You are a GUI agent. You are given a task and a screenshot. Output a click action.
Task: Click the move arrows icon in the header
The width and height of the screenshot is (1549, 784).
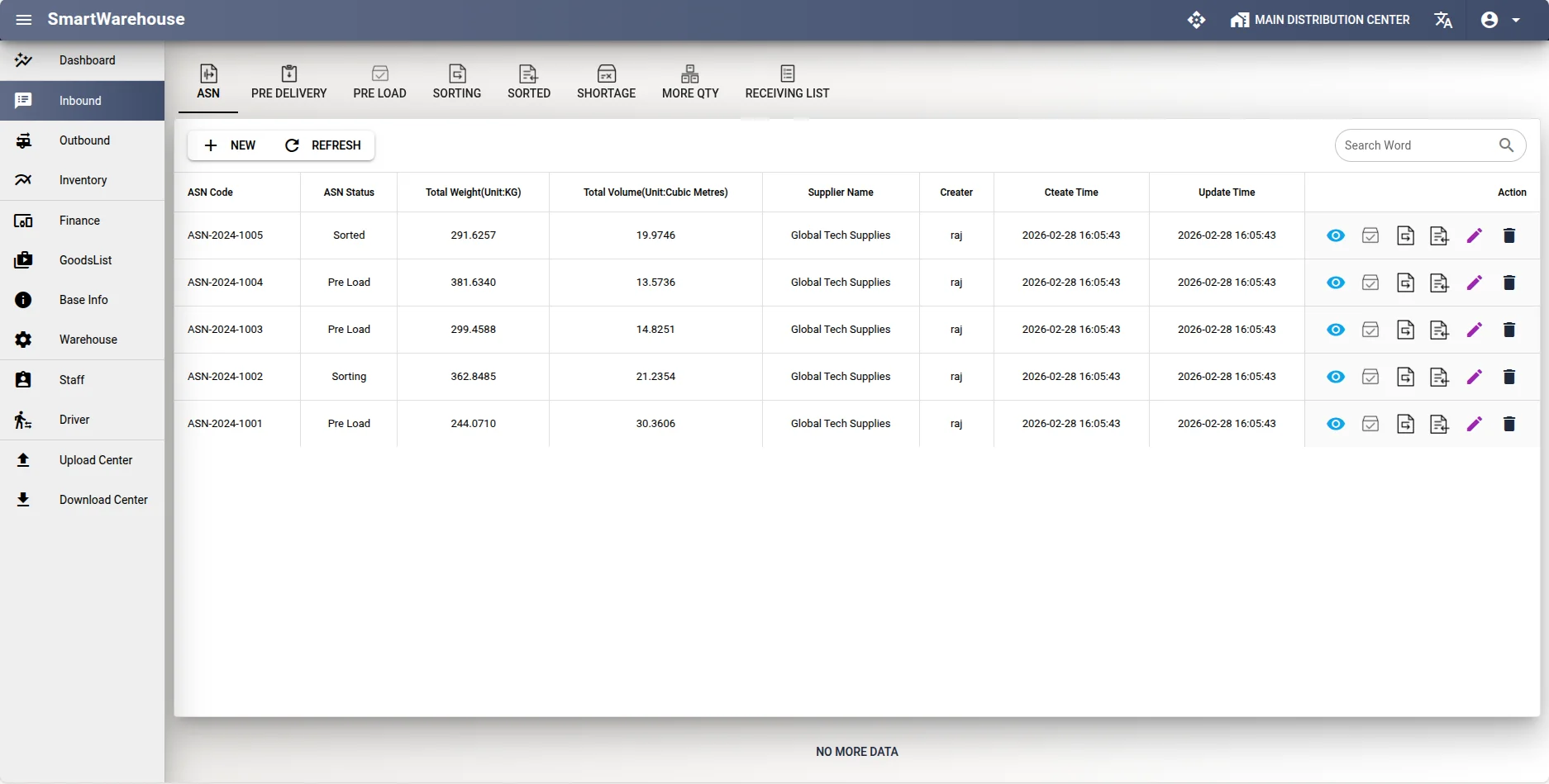1196,20
